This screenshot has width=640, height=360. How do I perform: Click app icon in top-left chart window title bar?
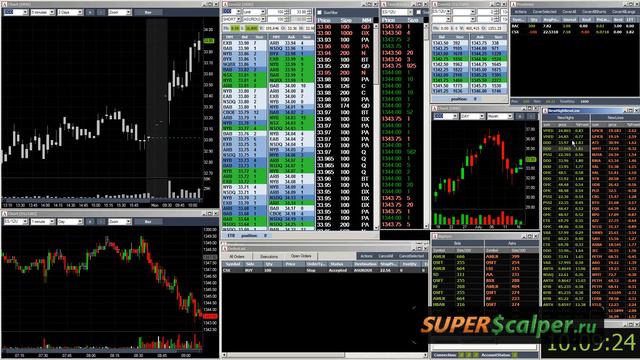(5, 4)
